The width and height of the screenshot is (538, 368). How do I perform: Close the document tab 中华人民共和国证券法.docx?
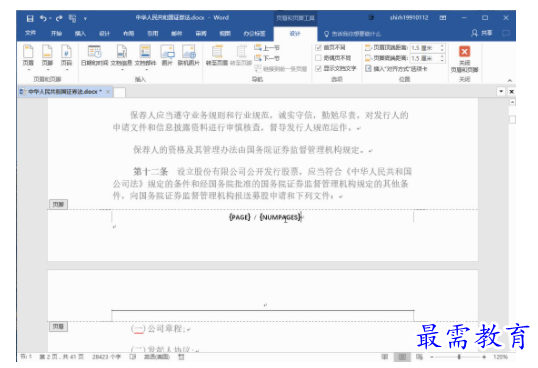[108, 92]
